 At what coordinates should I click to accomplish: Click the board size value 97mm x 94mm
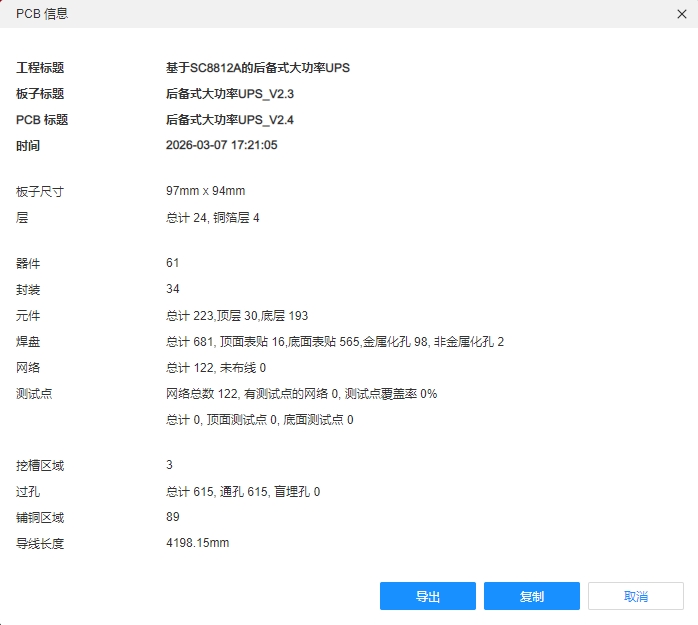(205, 191)
